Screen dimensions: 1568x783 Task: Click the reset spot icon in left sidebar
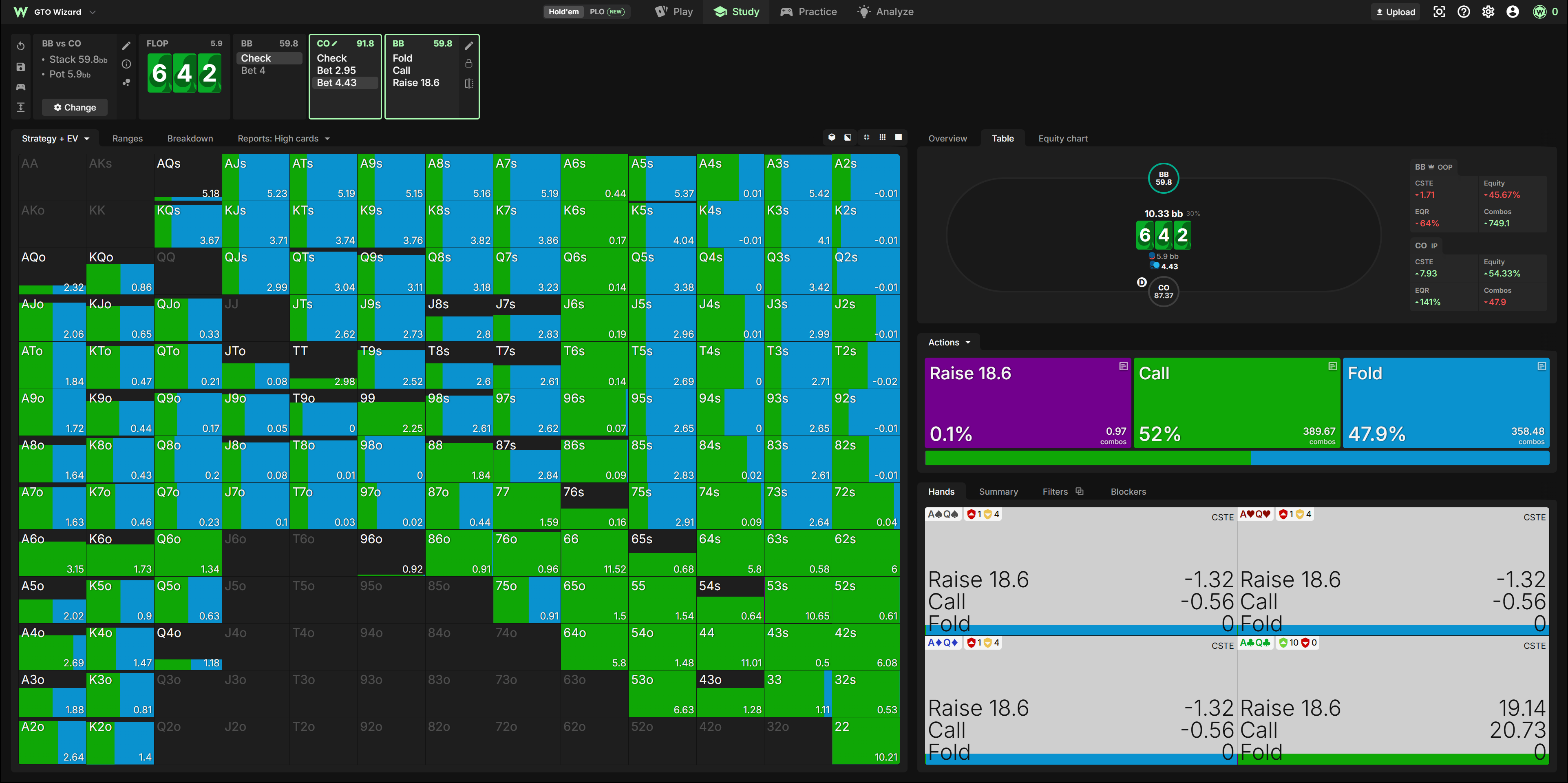point(21,46)
